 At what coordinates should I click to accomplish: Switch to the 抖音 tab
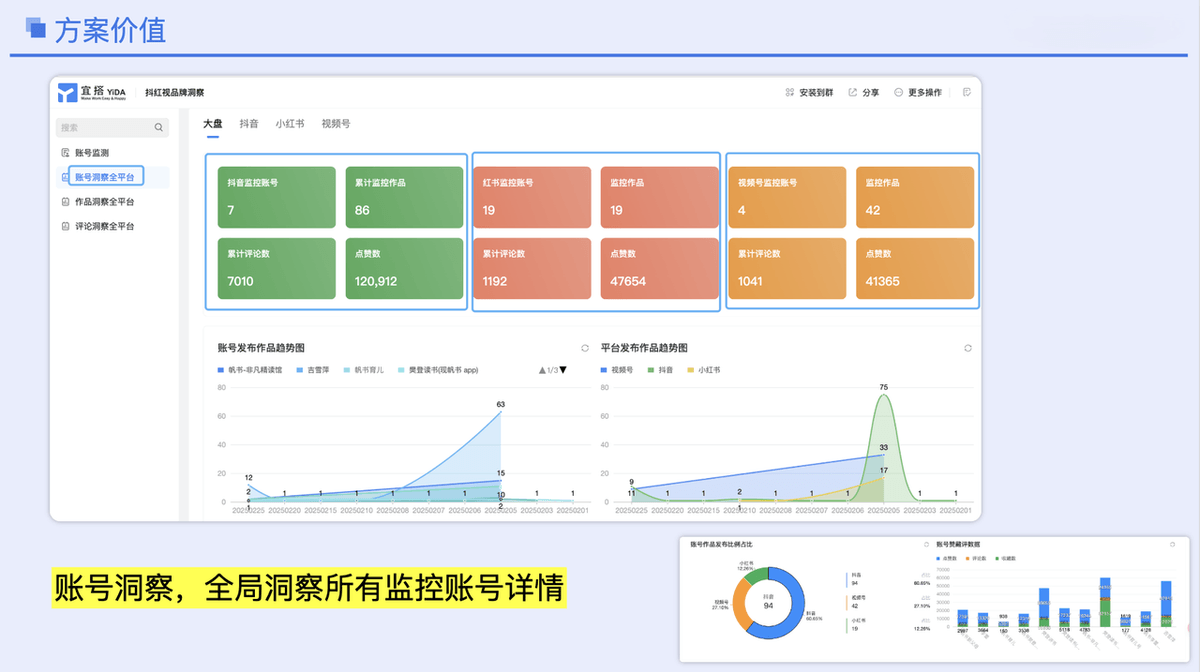tap(248, 123)
